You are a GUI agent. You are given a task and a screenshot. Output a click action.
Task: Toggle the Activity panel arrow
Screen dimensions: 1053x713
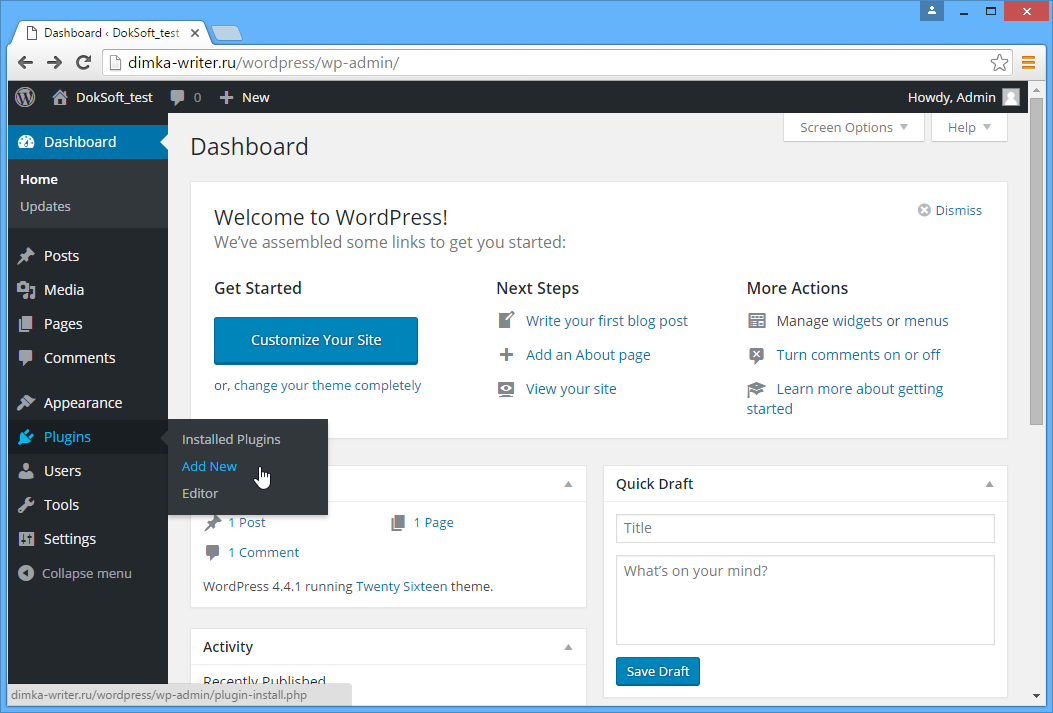[x=568, y=647]
